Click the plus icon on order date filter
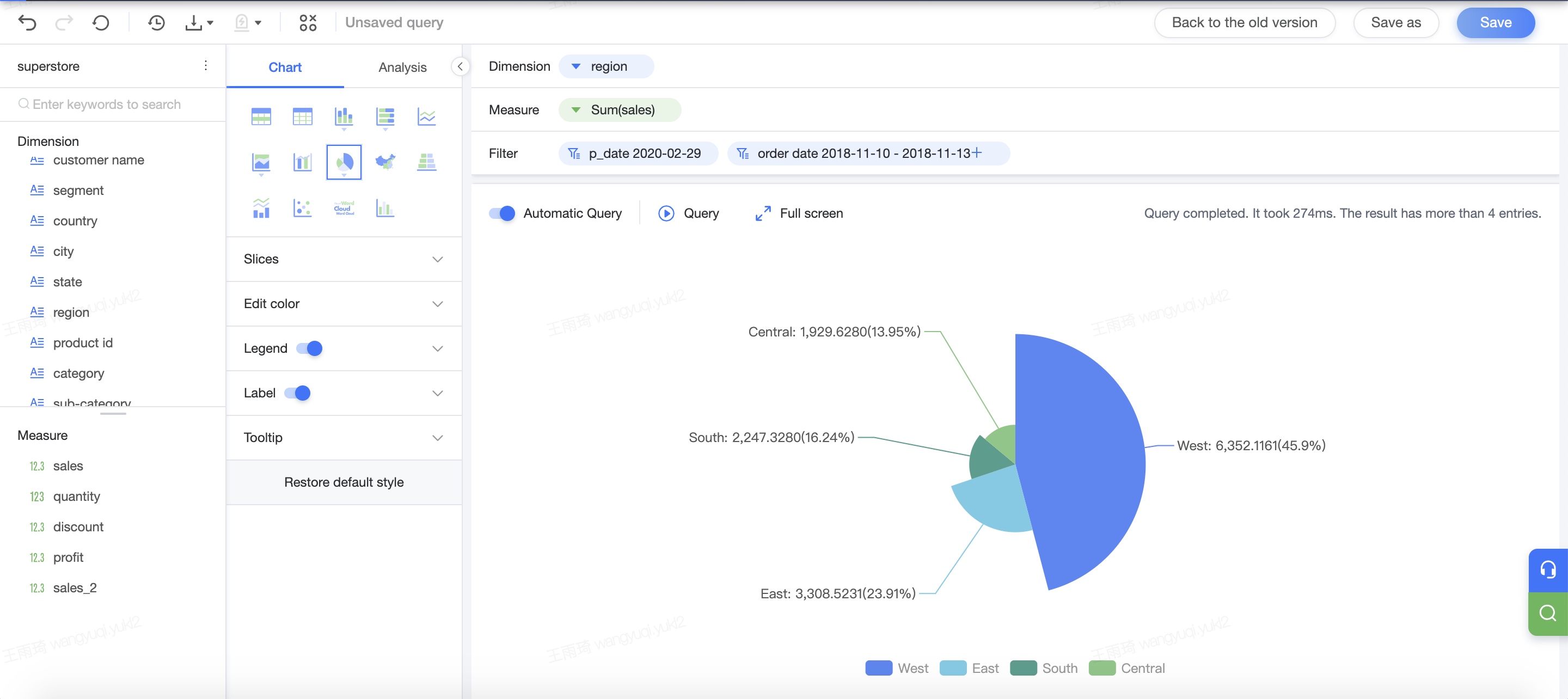Image resolution: width=1568 pixels, height=699 pixels. [x=977, y=153]
